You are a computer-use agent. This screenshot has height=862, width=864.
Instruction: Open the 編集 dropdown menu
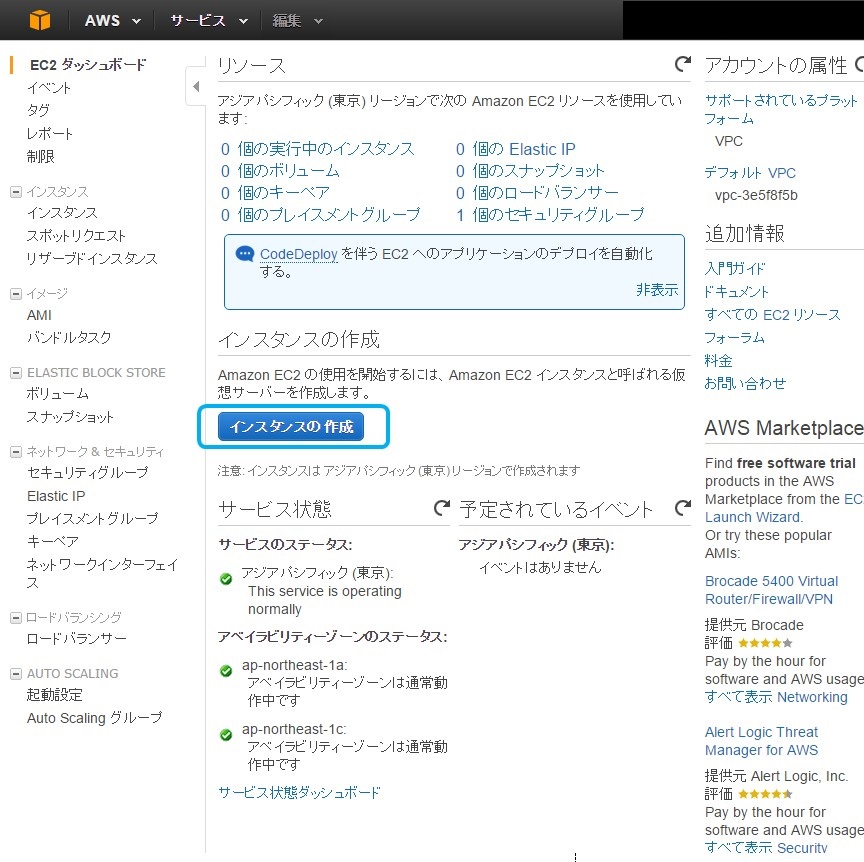coord(298,21)
